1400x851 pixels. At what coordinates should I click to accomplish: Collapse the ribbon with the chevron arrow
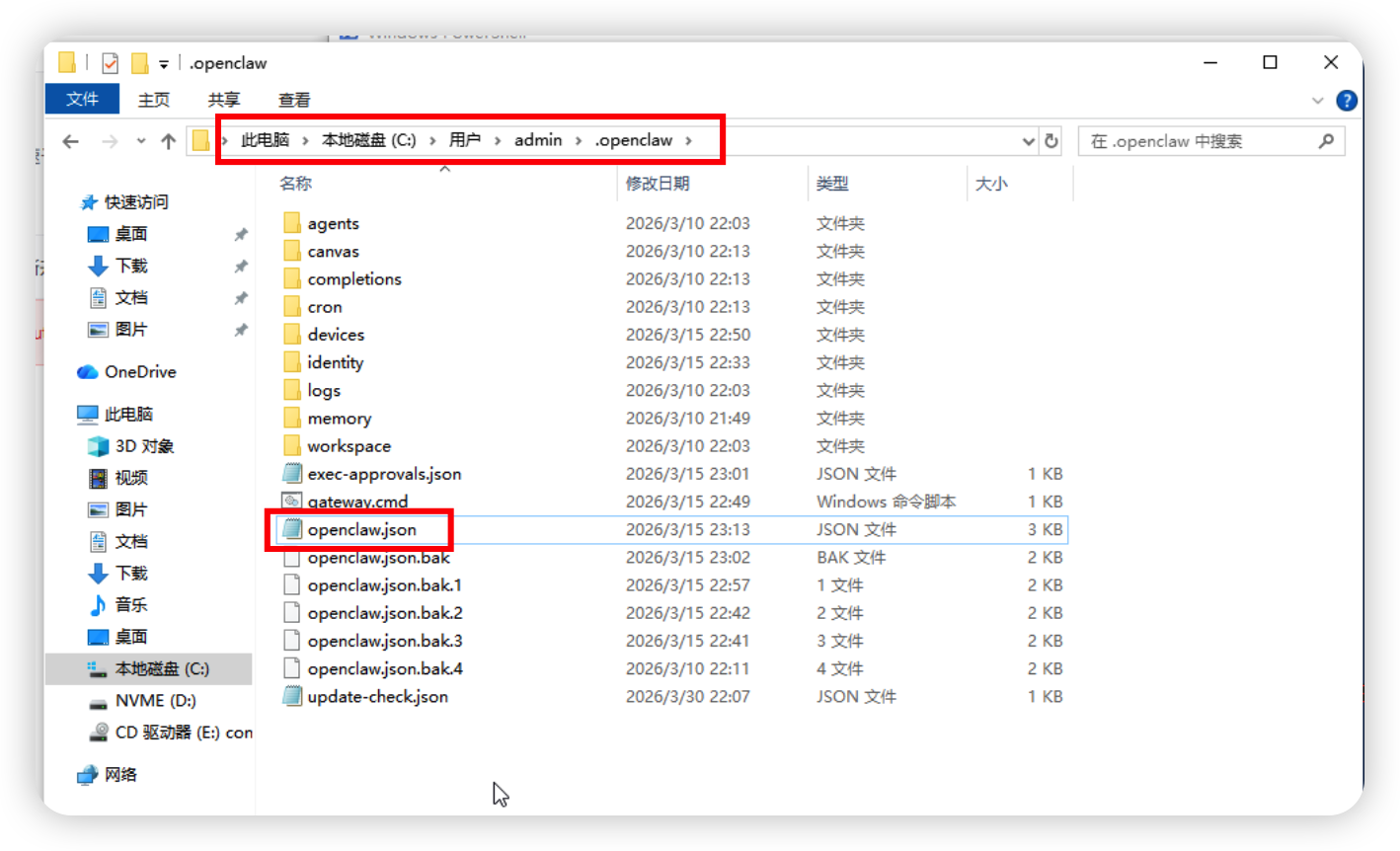coord(1319,100)
